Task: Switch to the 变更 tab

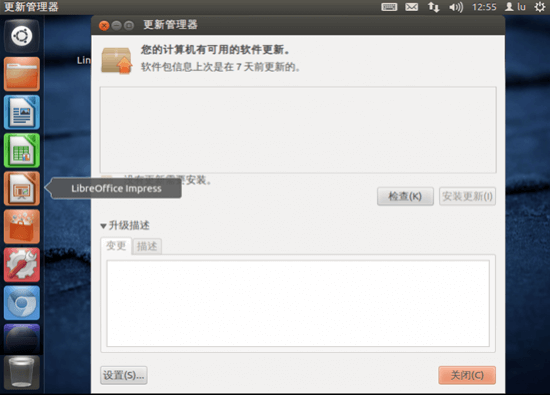Action: (x=116, y=246)
